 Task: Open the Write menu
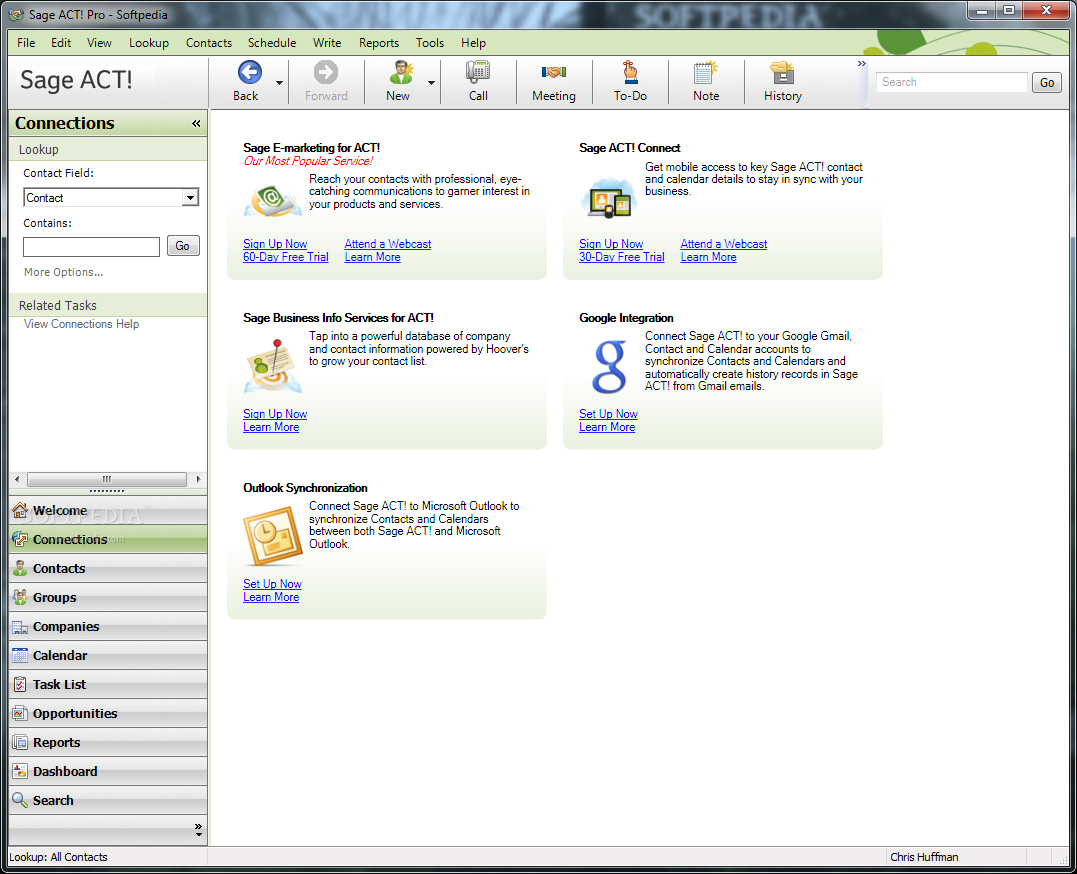[327, 43]
